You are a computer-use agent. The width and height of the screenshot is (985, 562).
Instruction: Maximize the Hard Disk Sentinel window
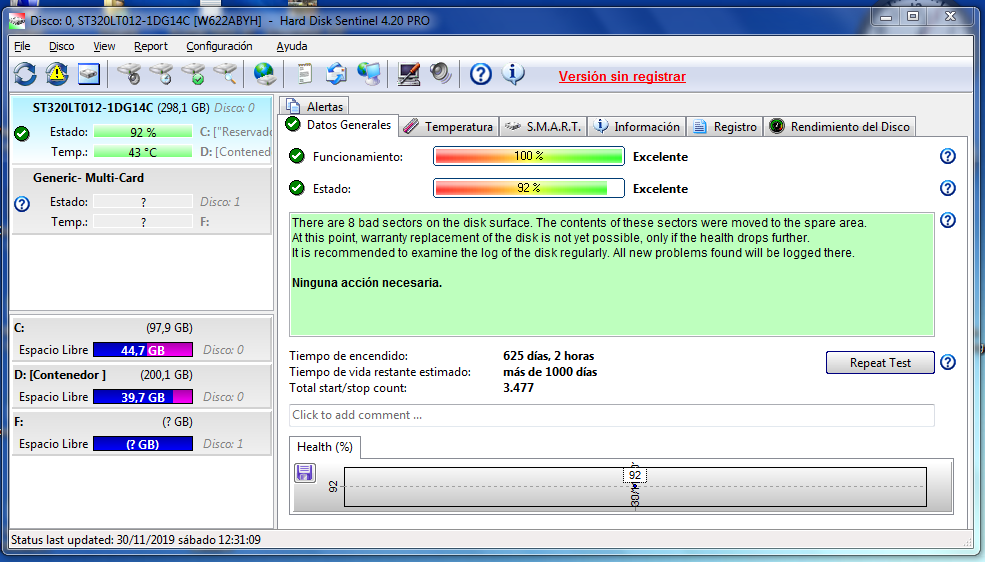[913, 16]
